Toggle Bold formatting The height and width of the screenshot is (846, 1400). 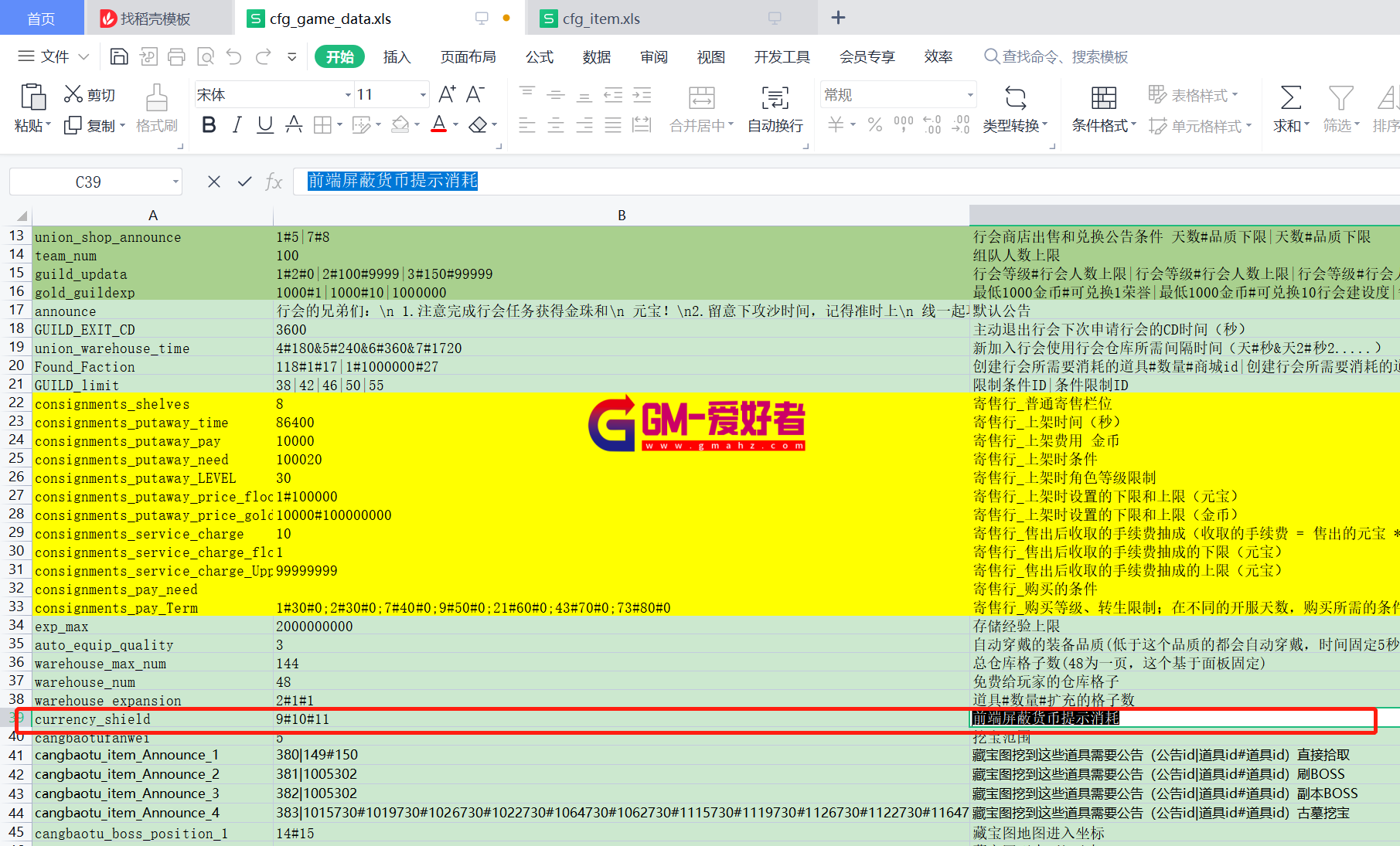[209, 124]
